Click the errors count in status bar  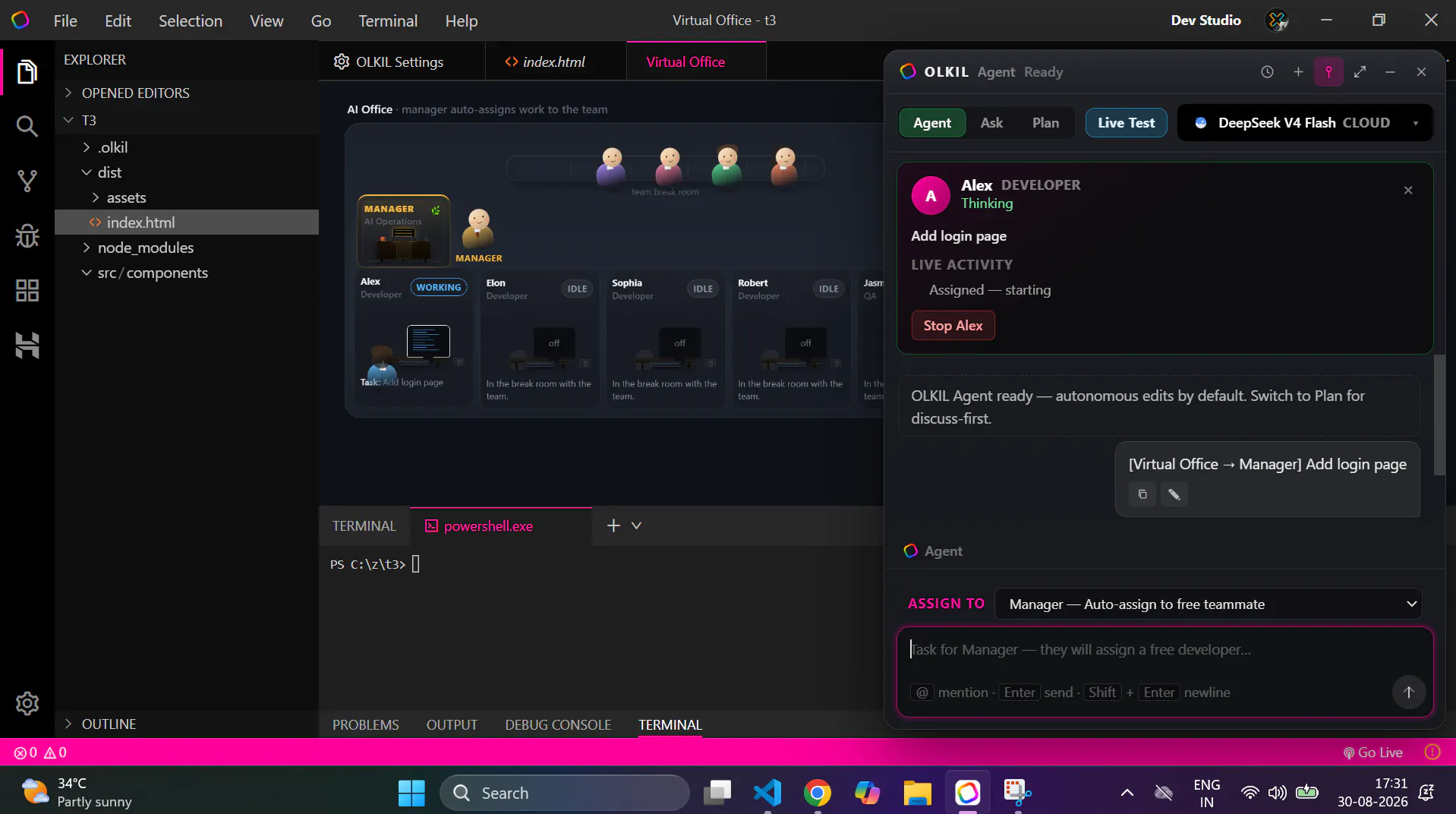(26, 752)
